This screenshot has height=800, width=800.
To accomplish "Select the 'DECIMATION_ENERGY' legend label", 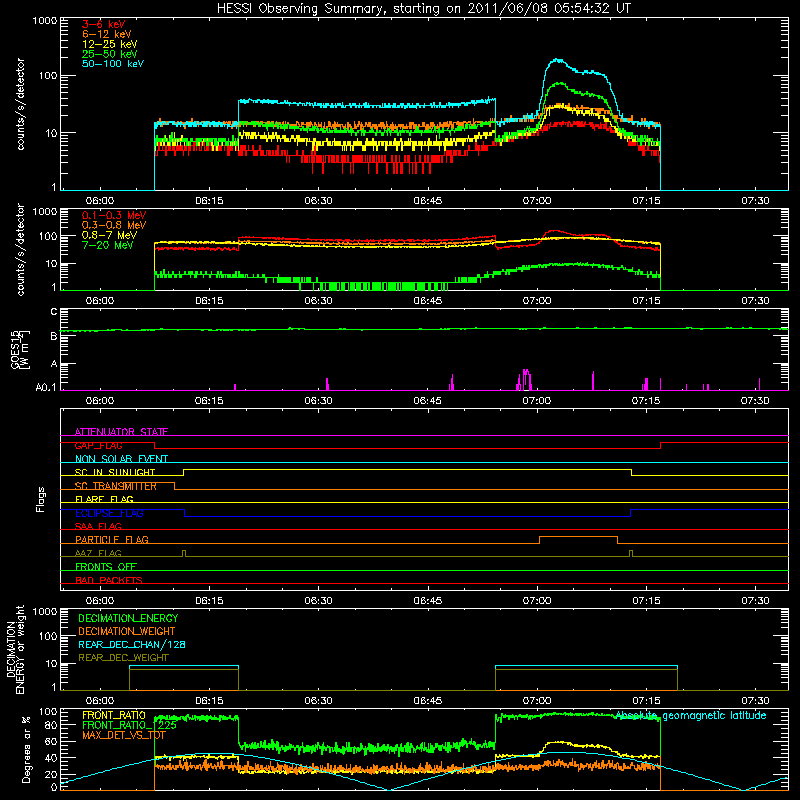I will click(128, 618).
